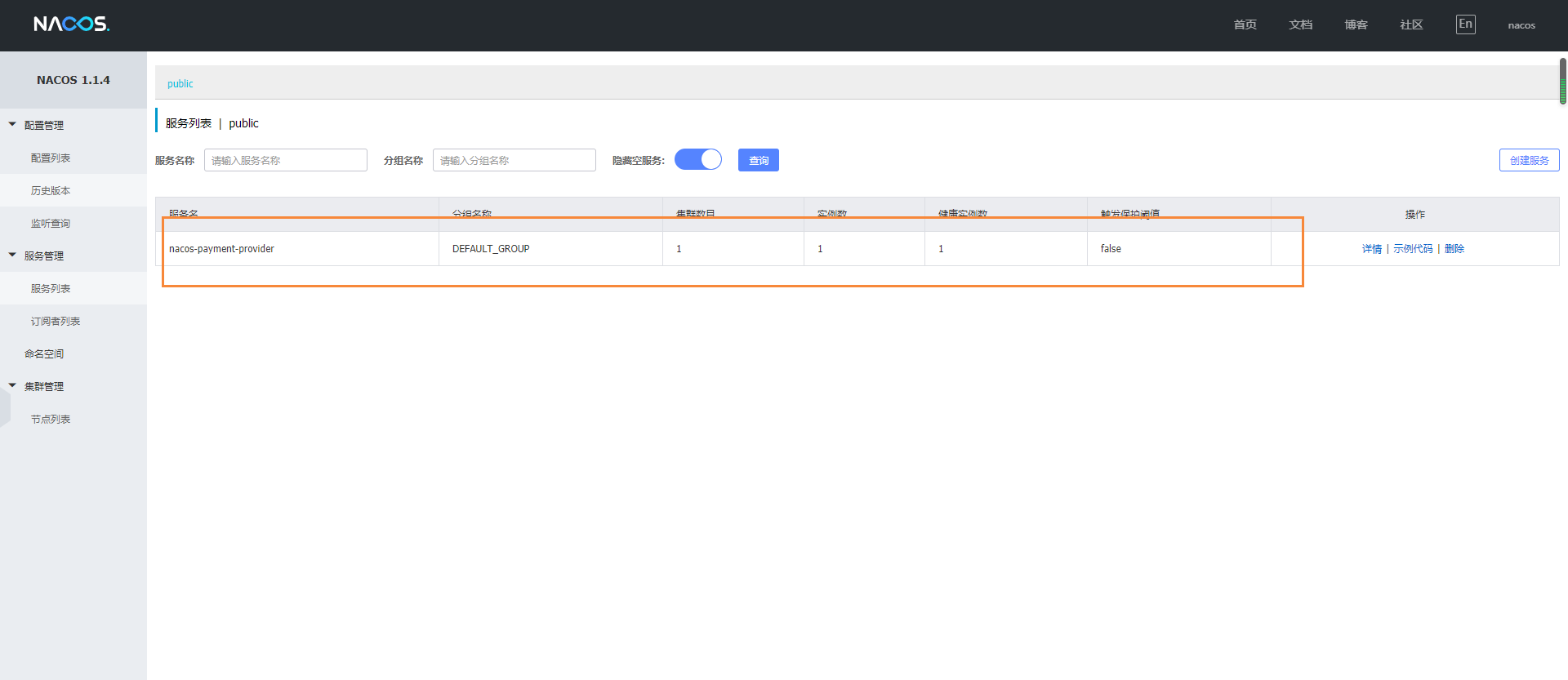This screenshot has height=680, width=1568.
Task: Focus the 服务名称 input field
Action: click(x=286, y=160)
